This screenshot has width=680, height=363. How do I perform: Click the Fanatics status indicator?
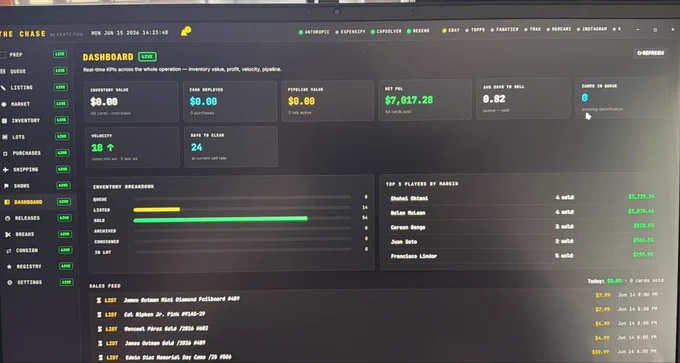[504, 30]
